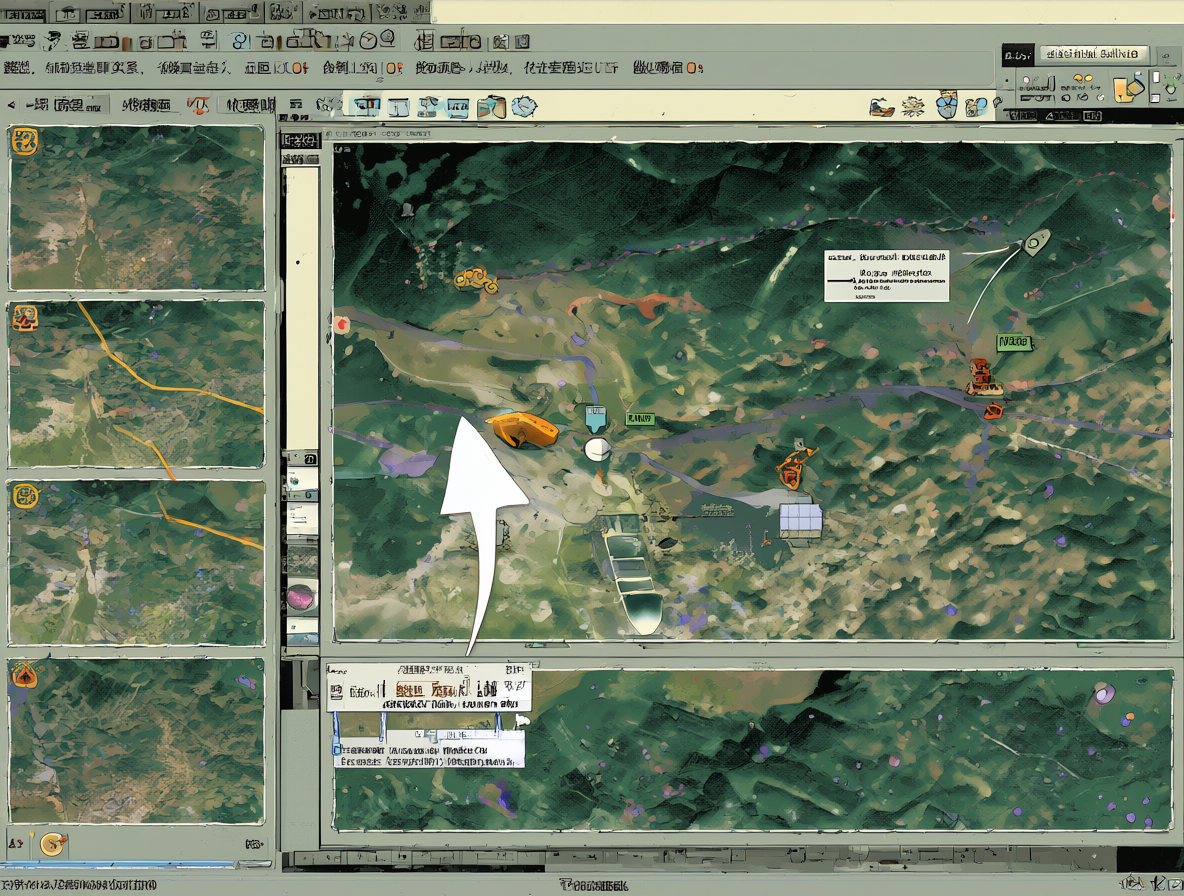Select the teal pin marker above the white round marker
Viewport: 1184px width, 896px height.
click(x=595, y=417)
